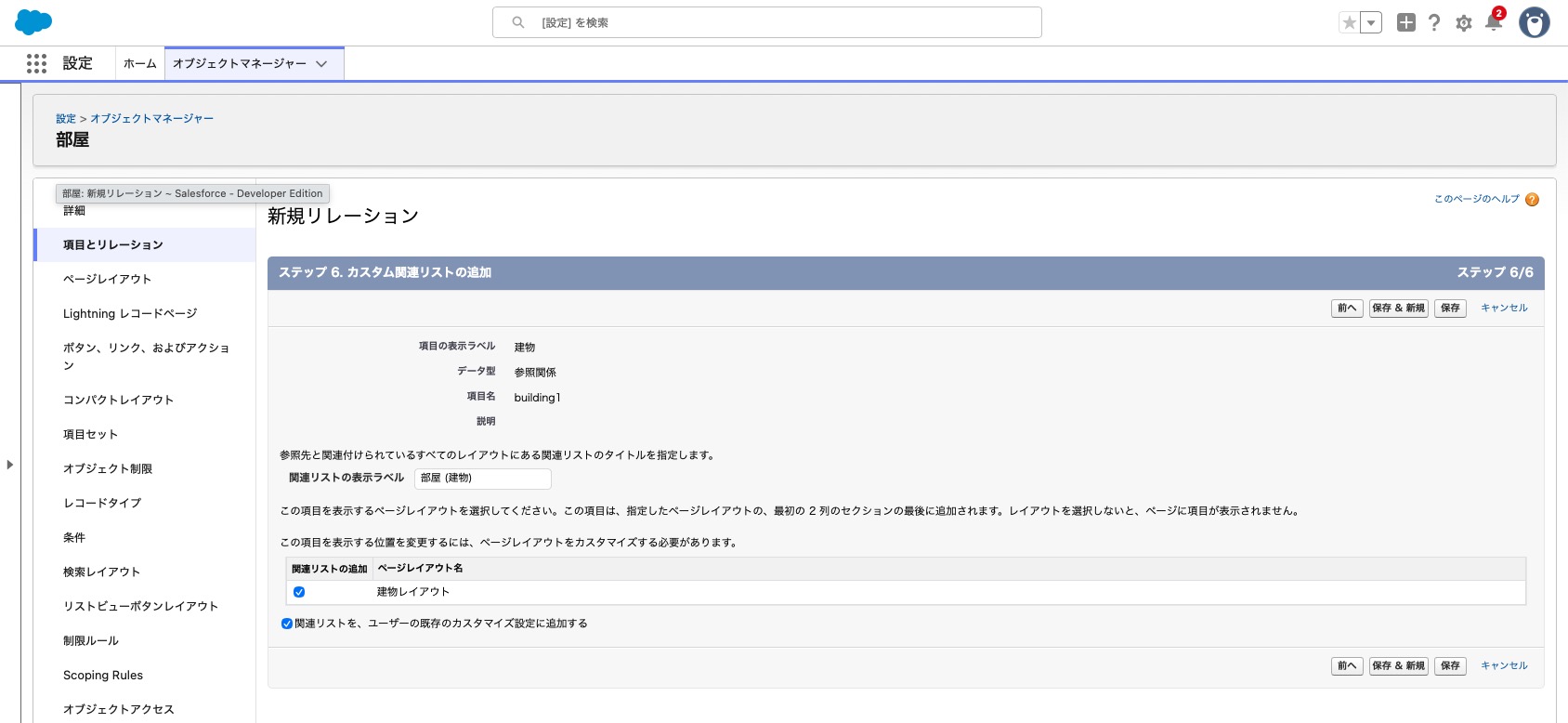The height and width of the screenshot is (723, 1568).
Task: Click the top キャンセル link
Action: [1504, 308]
